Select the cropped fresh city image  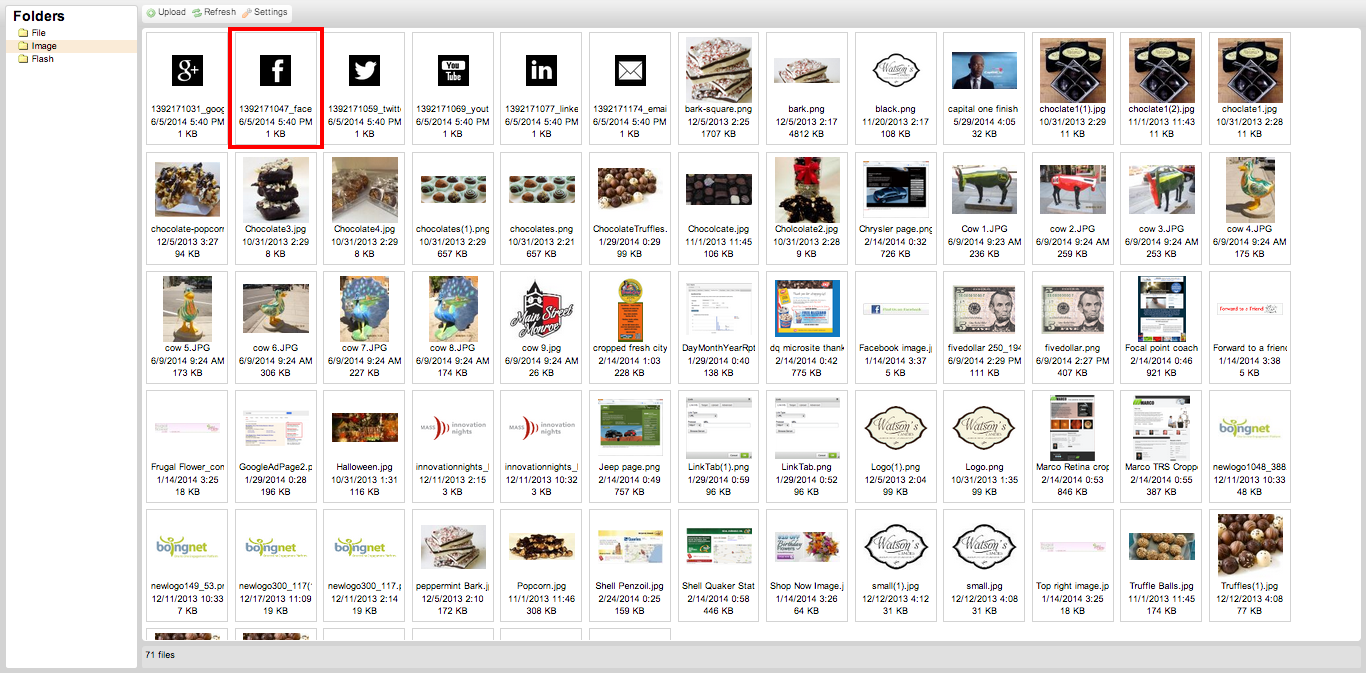[630, 328]
